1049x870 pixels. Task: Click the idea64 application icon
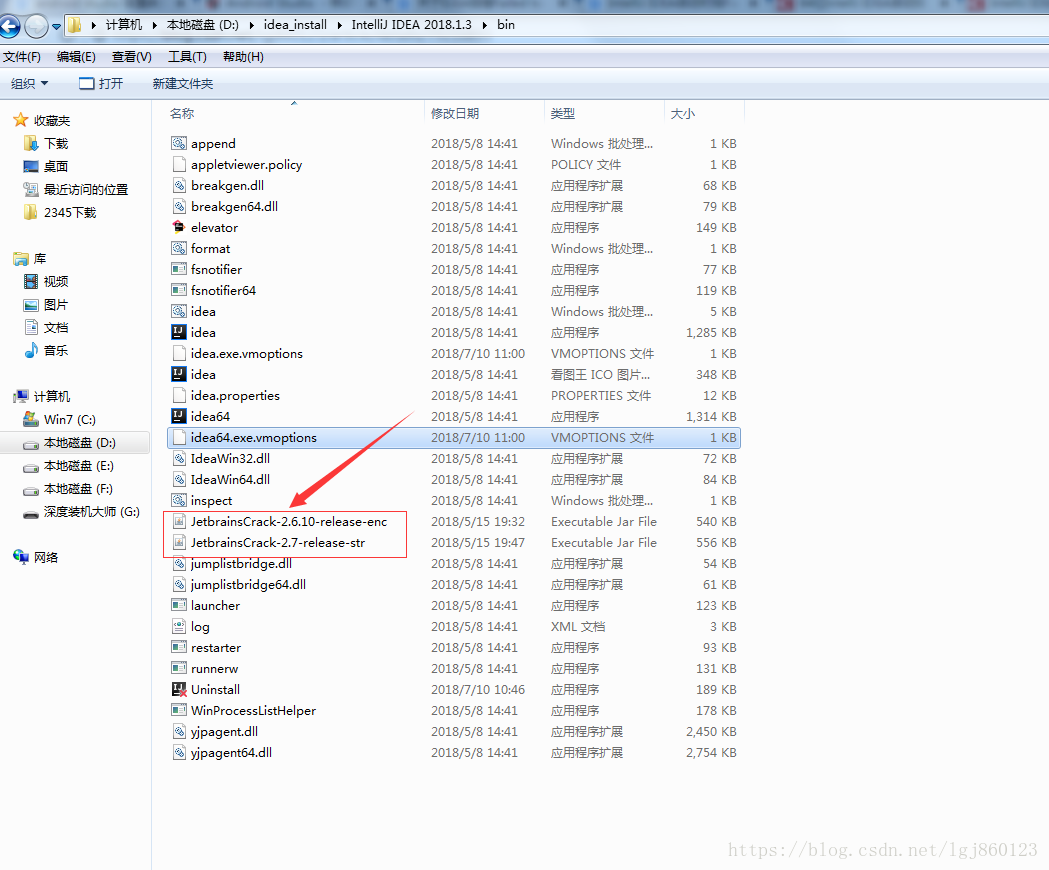pos(179,416)
